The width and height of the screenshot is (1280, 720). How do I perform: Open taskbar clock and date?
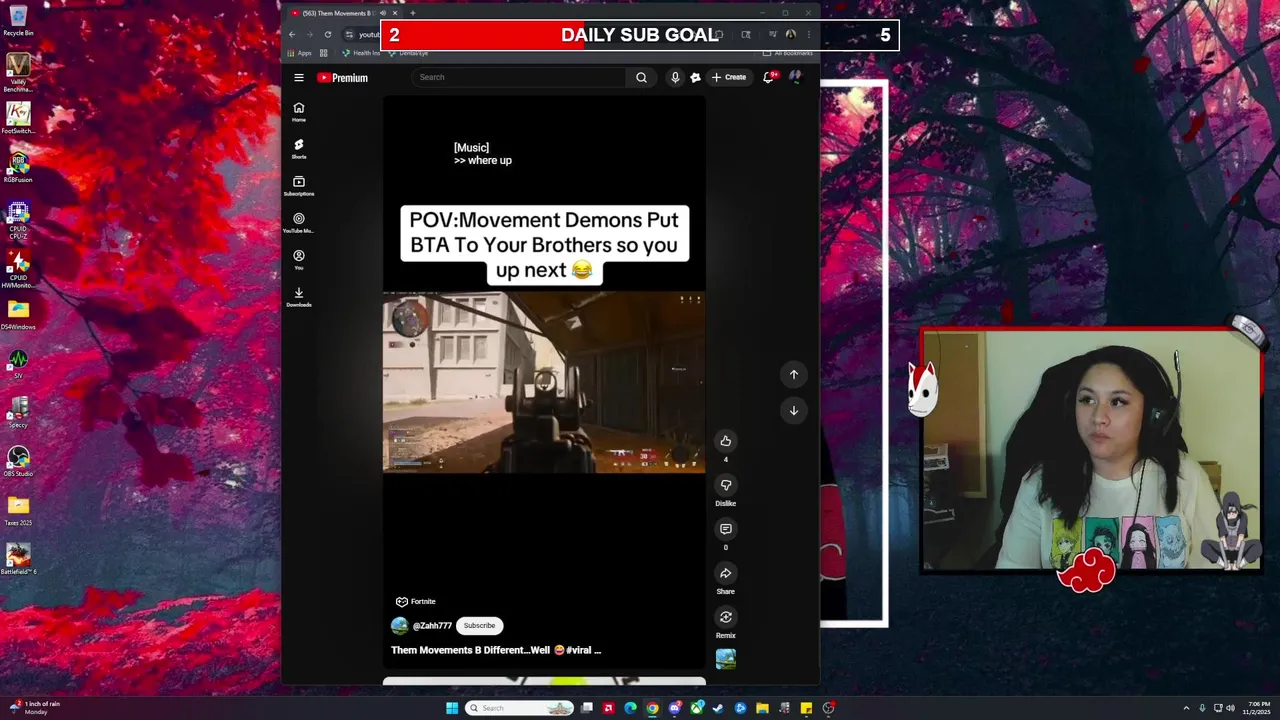(1255, 708)
